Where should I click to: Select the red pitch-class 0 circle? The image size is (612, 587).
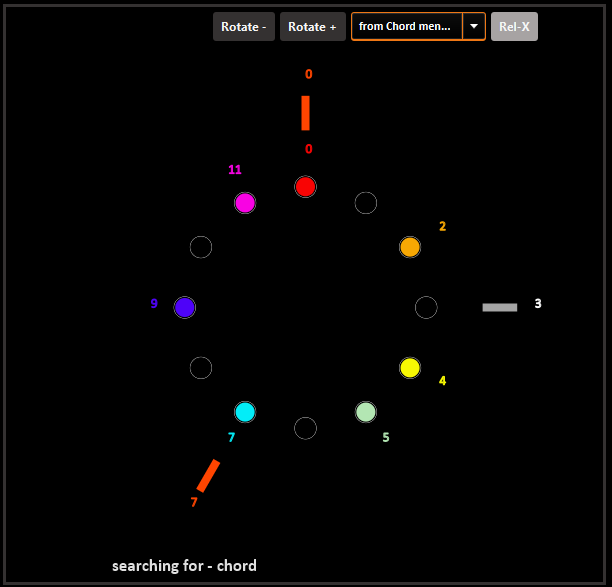coord(305,187)
